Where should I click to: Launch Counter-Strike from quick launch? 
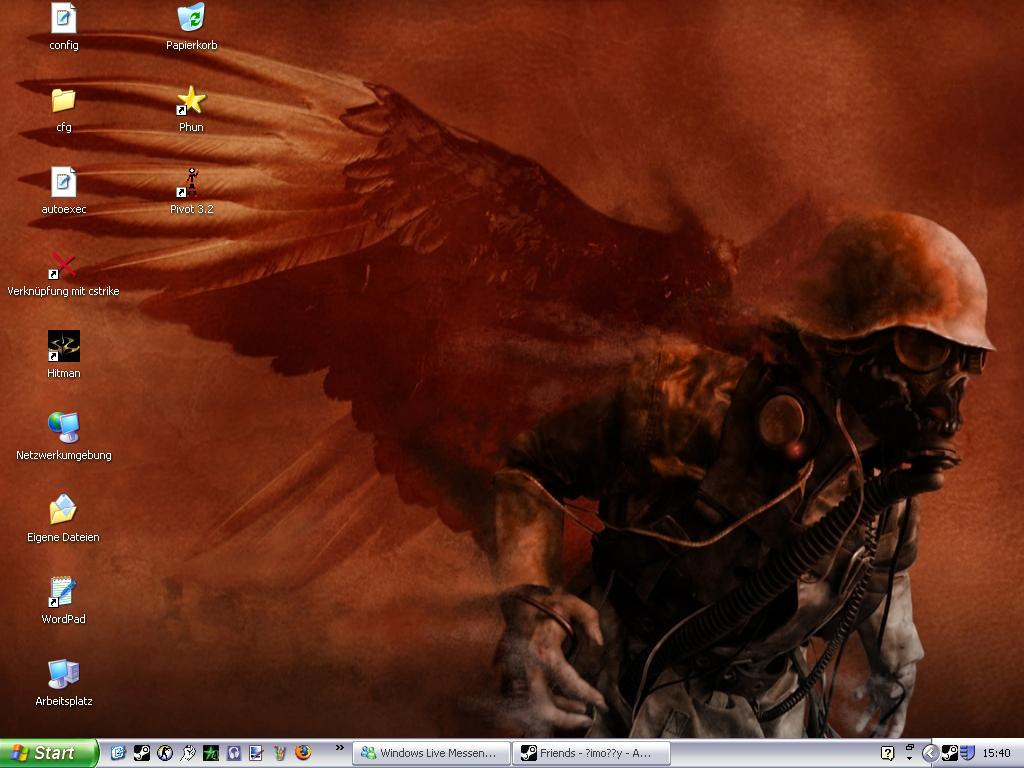coord(165,753)
